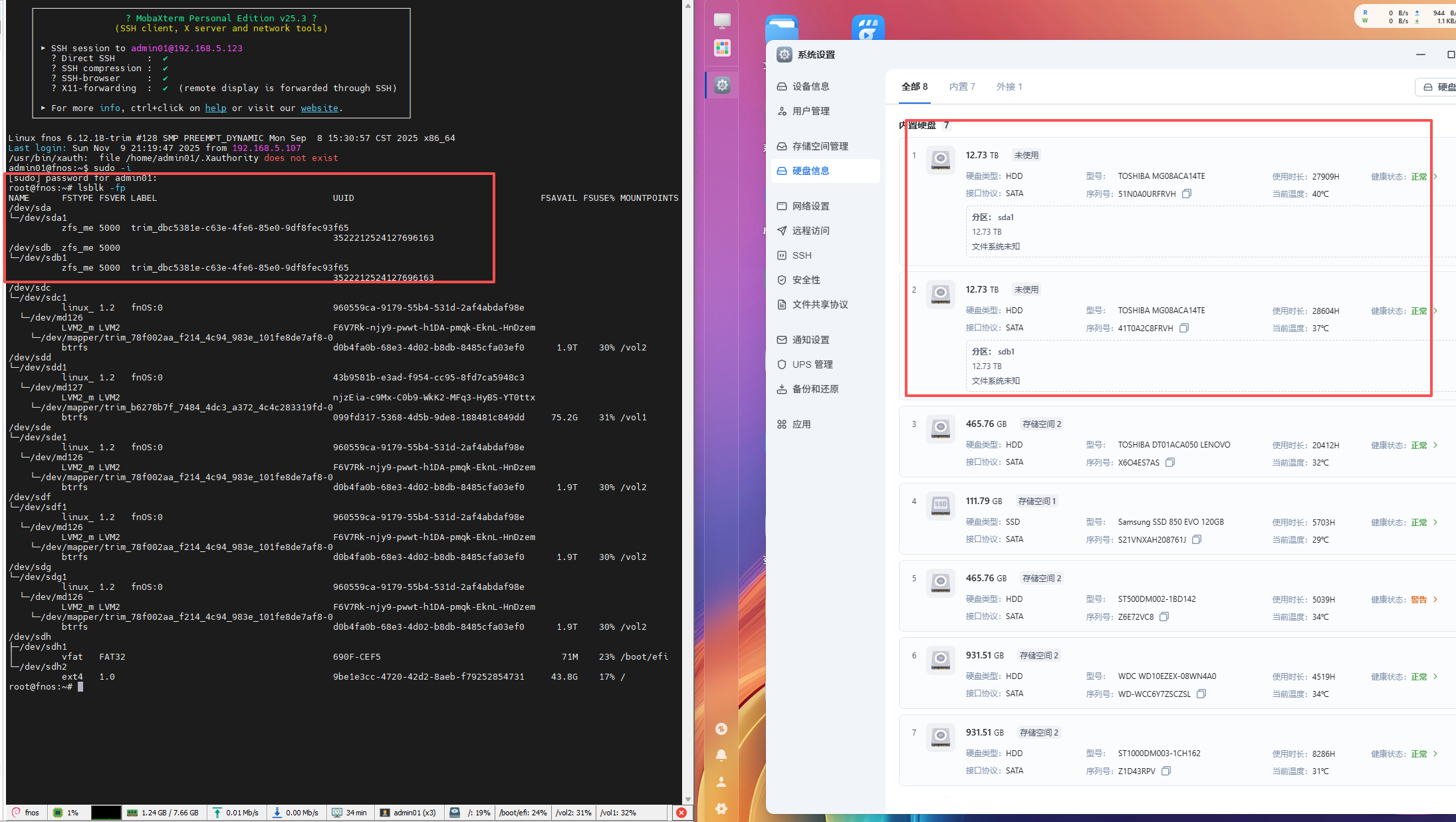This screenshot has height=822, width=1456.
Task: Open 存储空间管理 in settings sidebar
Action: coord(820,146)
